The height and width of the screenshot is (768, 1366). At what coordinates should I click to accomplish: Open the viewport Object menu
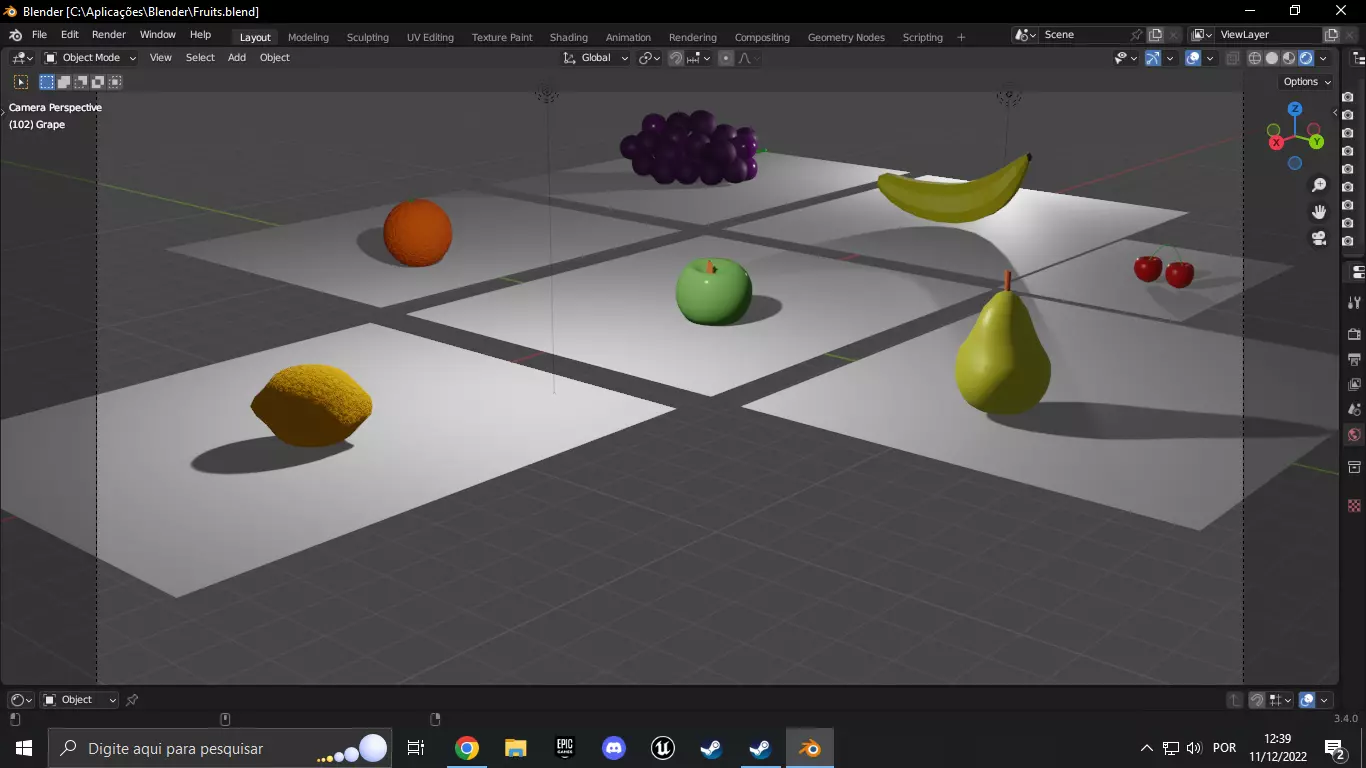[x=275, y=58]
